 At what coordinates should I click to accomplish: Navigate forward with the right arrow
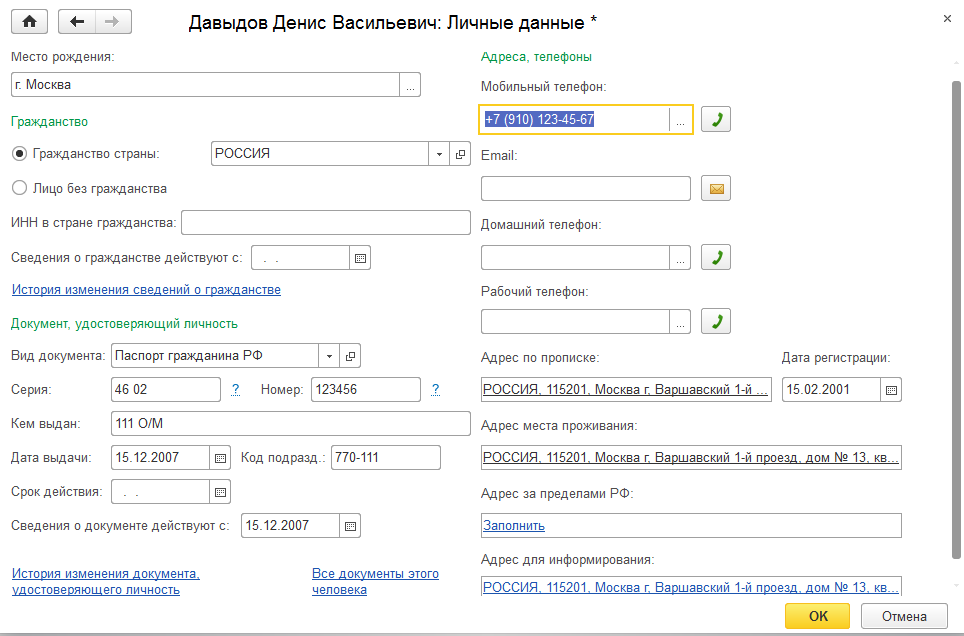pos(113,22)
